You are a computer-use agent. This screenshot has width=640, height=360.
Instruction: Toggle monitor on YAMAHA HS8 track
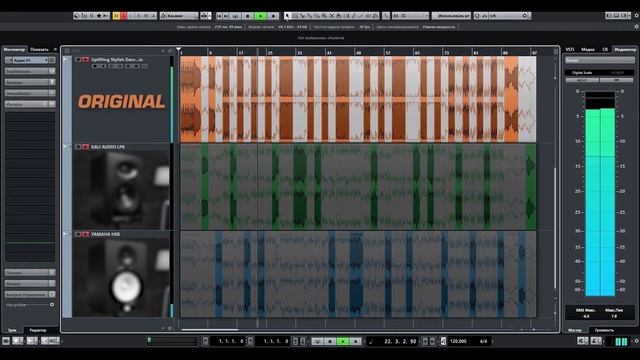pyautogui.click(x=78, y=234)
